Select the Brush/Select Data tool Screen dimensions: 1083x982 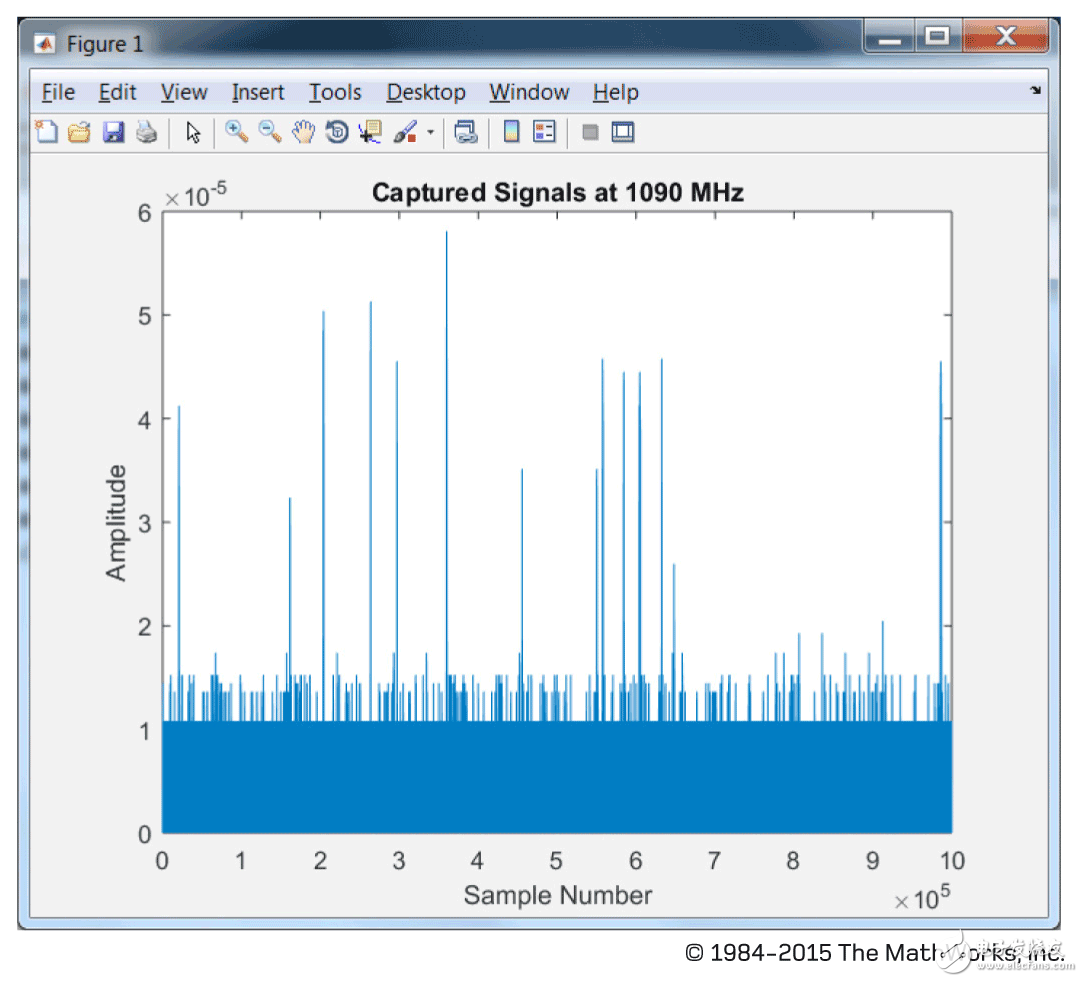click(405, 132)
